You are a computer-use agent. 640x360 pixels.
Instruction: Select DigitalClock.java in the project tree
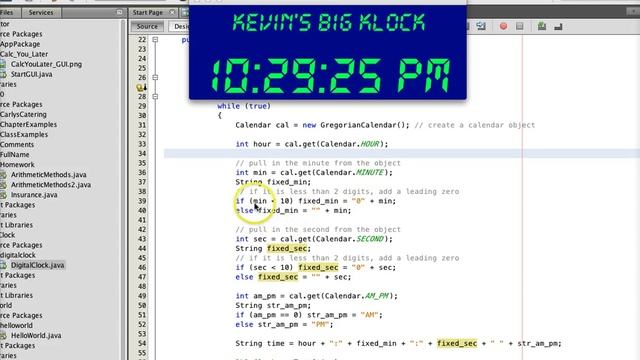38,265
